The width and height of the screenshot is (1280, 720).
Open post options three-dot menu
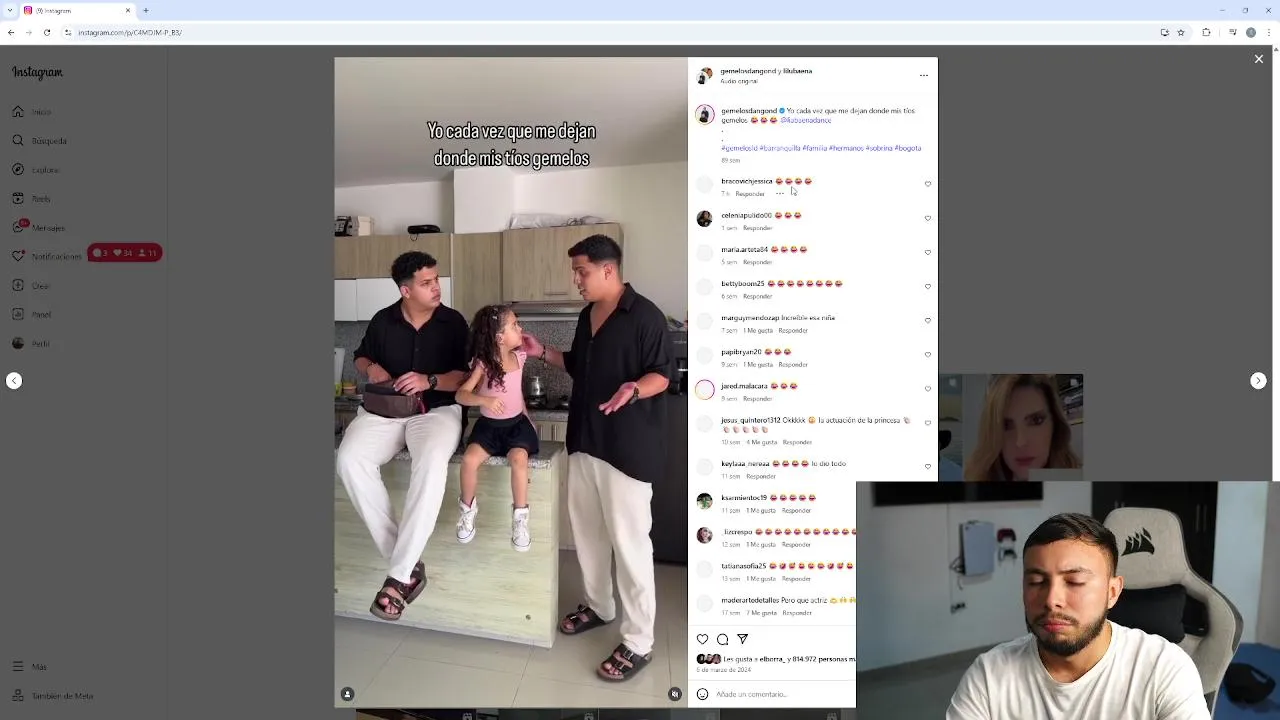[923, 75]
